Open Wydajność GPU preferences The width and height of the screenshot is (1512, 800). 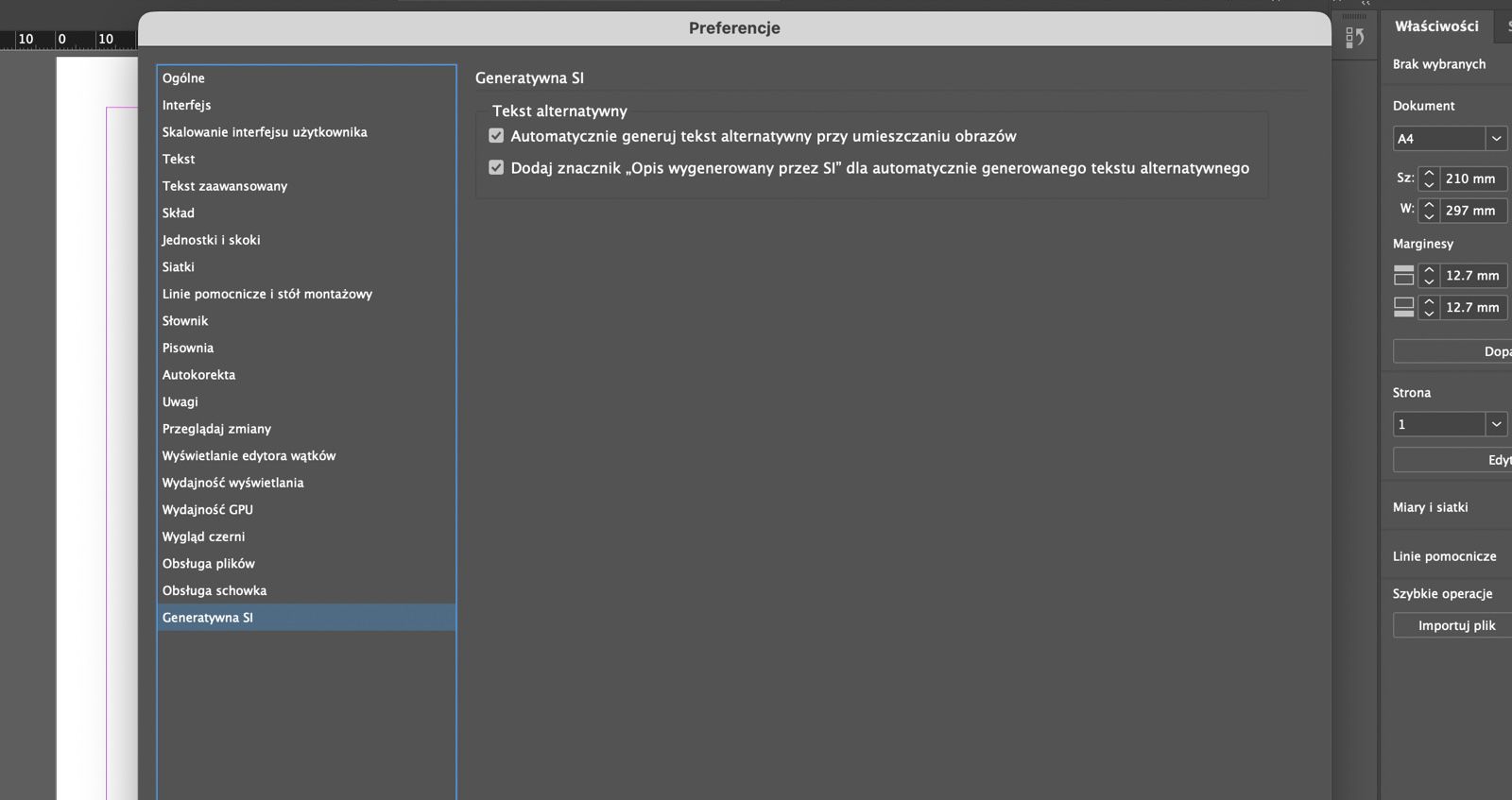click(x=306, y=509)
